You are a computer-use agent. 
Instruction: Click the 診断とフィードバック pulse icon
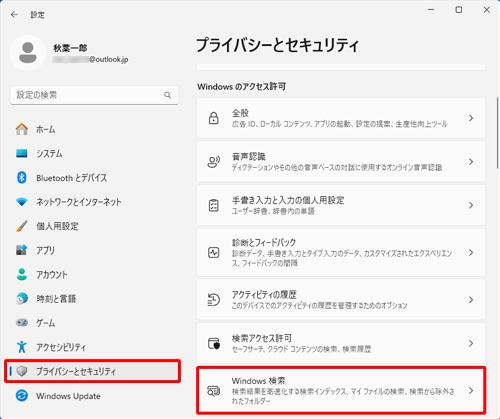[x=214, y=253]
